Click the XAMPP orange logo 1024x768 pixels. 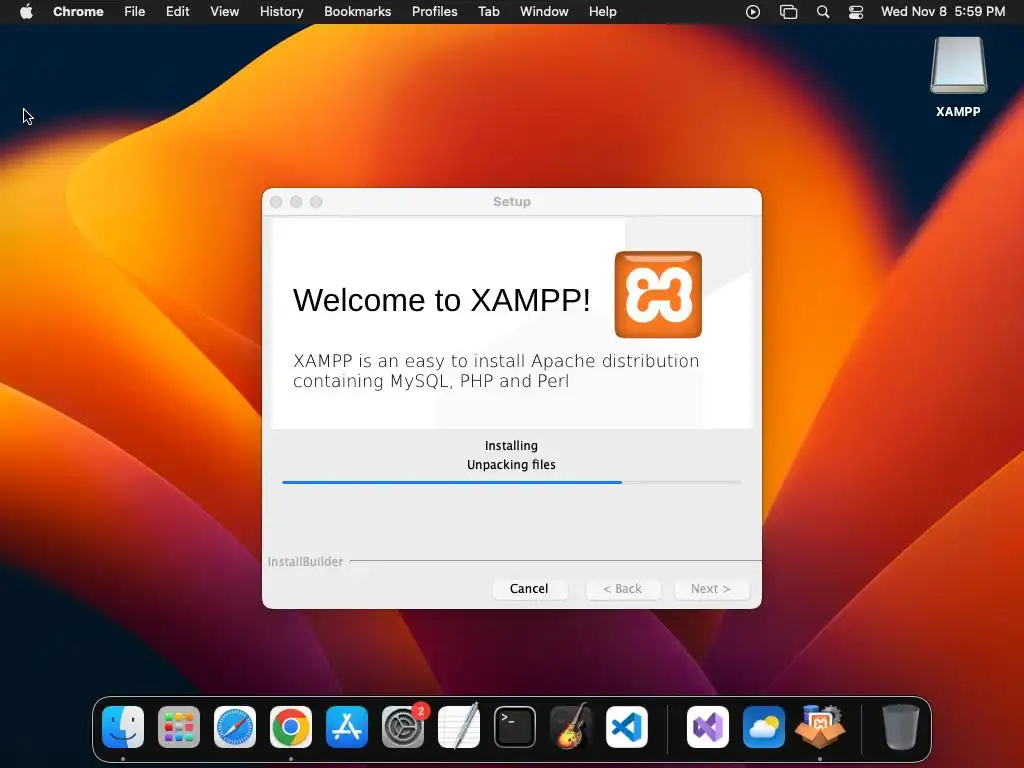(658, 295)
